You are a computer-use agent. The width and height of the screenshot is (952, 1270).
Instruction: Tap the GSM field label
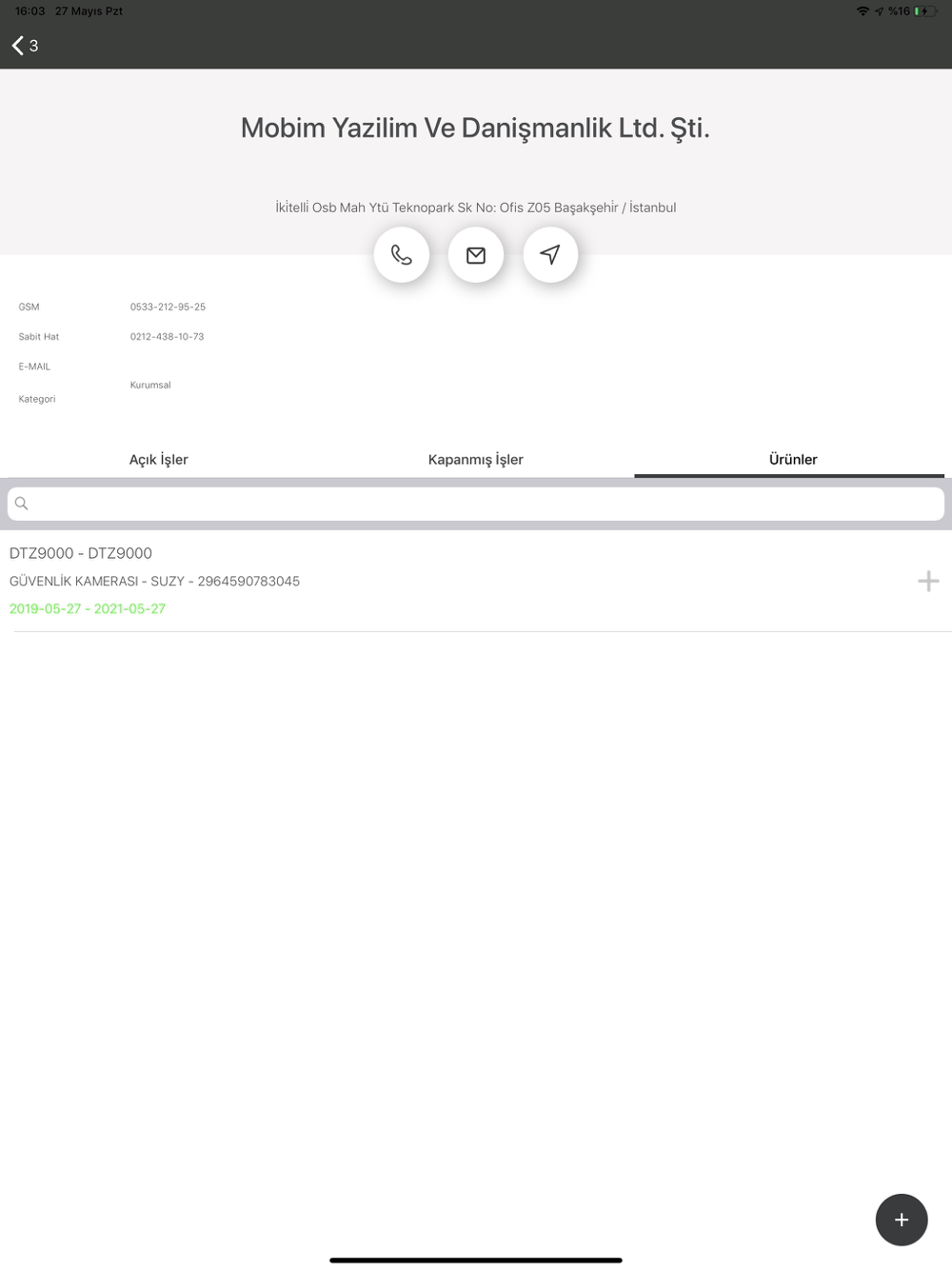click(29, 307)
